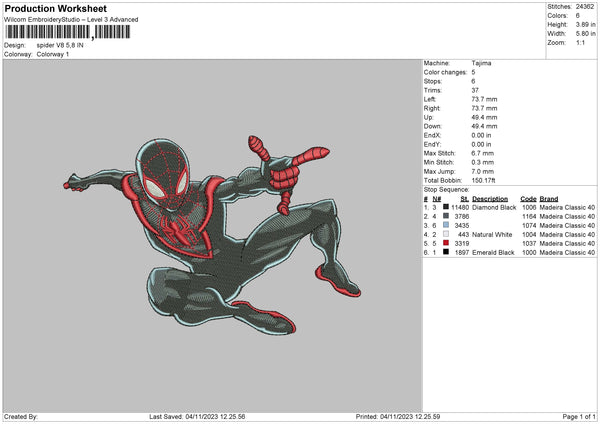600x424 pixels.
Task: Click the Colorway 1 value
Action: (53, 53)
